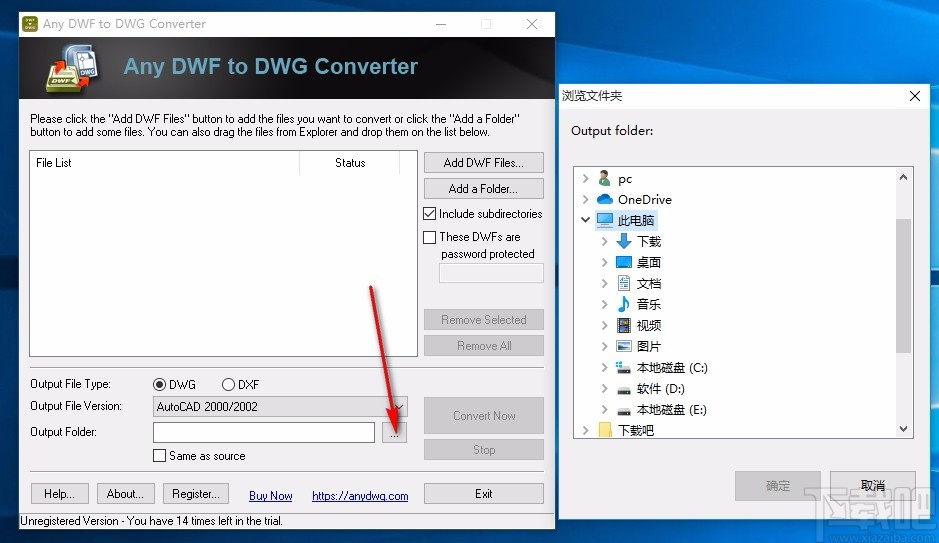Click the 音乐 music note icon
Screen dimensions: 939x543
pyautogui.click(x=624, y=304)
